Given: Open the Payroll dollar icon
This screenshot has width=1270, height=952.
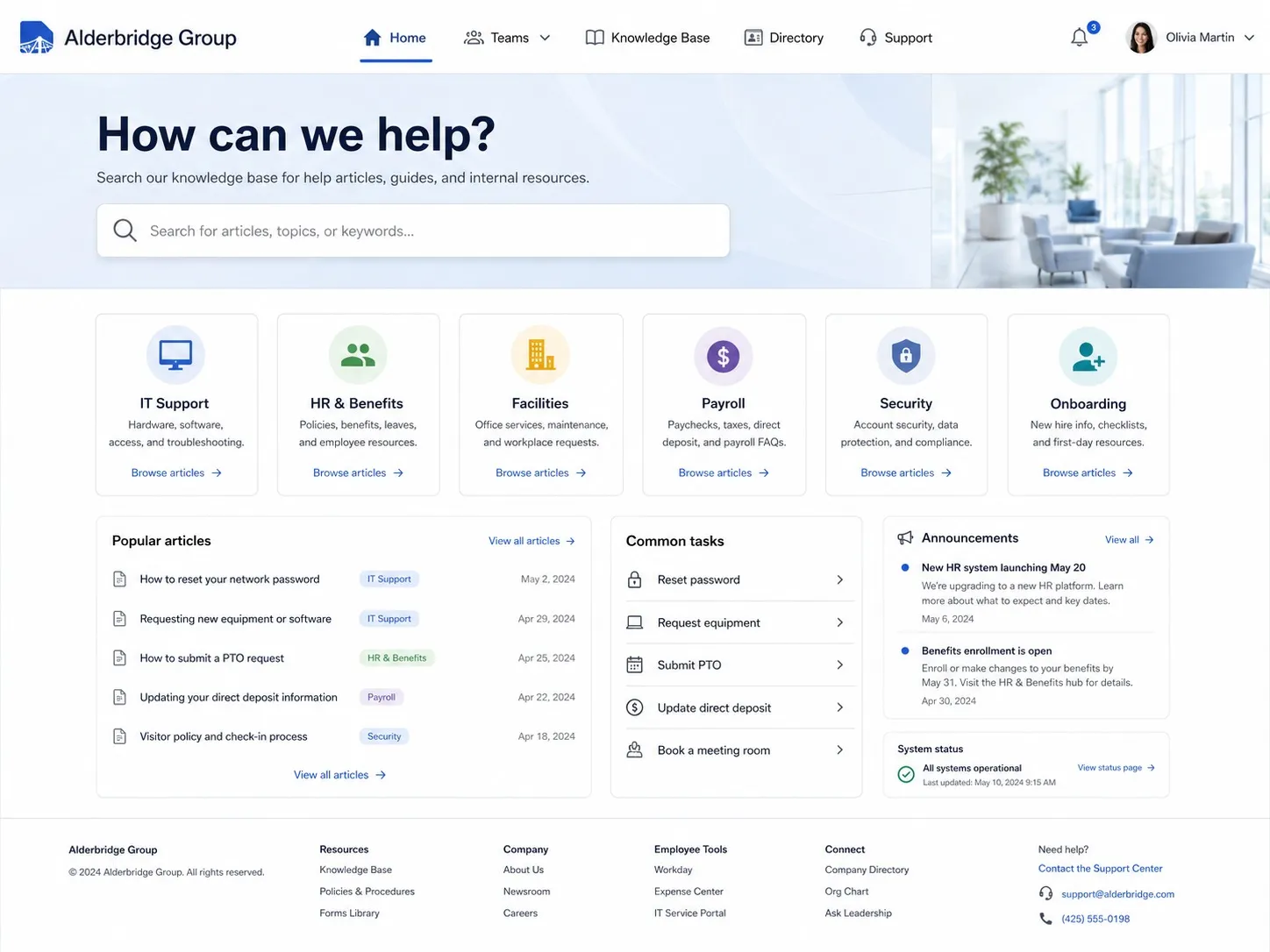Looking at the screenshot, I should pyautogui.click(x=724, y=356).
